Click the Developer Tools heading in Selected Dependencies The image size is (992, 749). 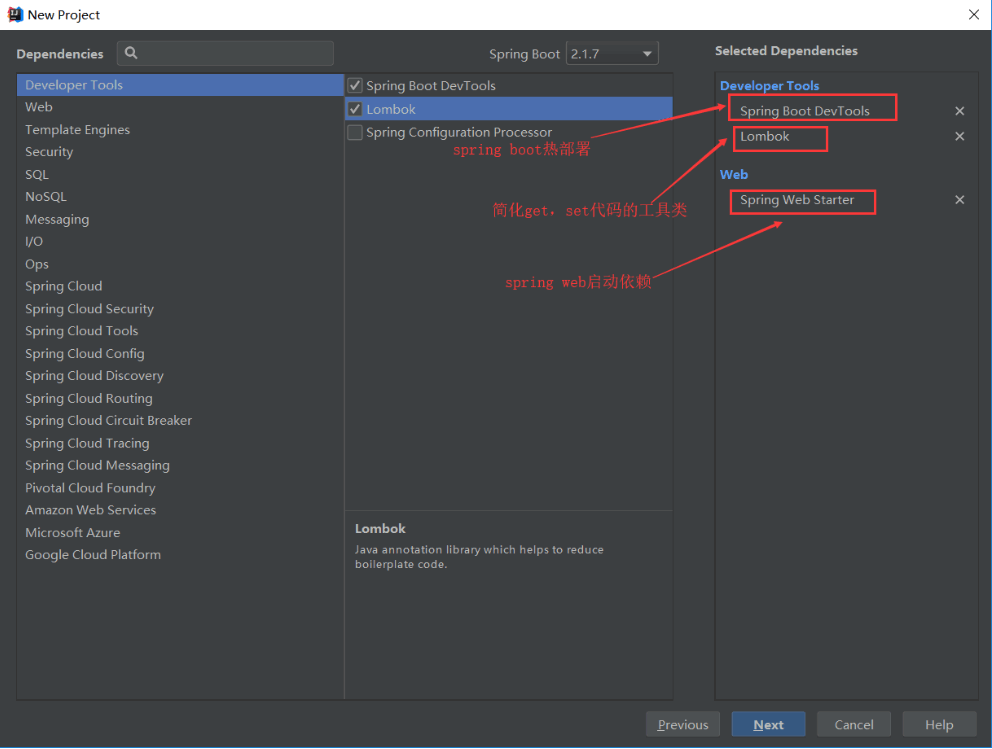click(769, 86)
